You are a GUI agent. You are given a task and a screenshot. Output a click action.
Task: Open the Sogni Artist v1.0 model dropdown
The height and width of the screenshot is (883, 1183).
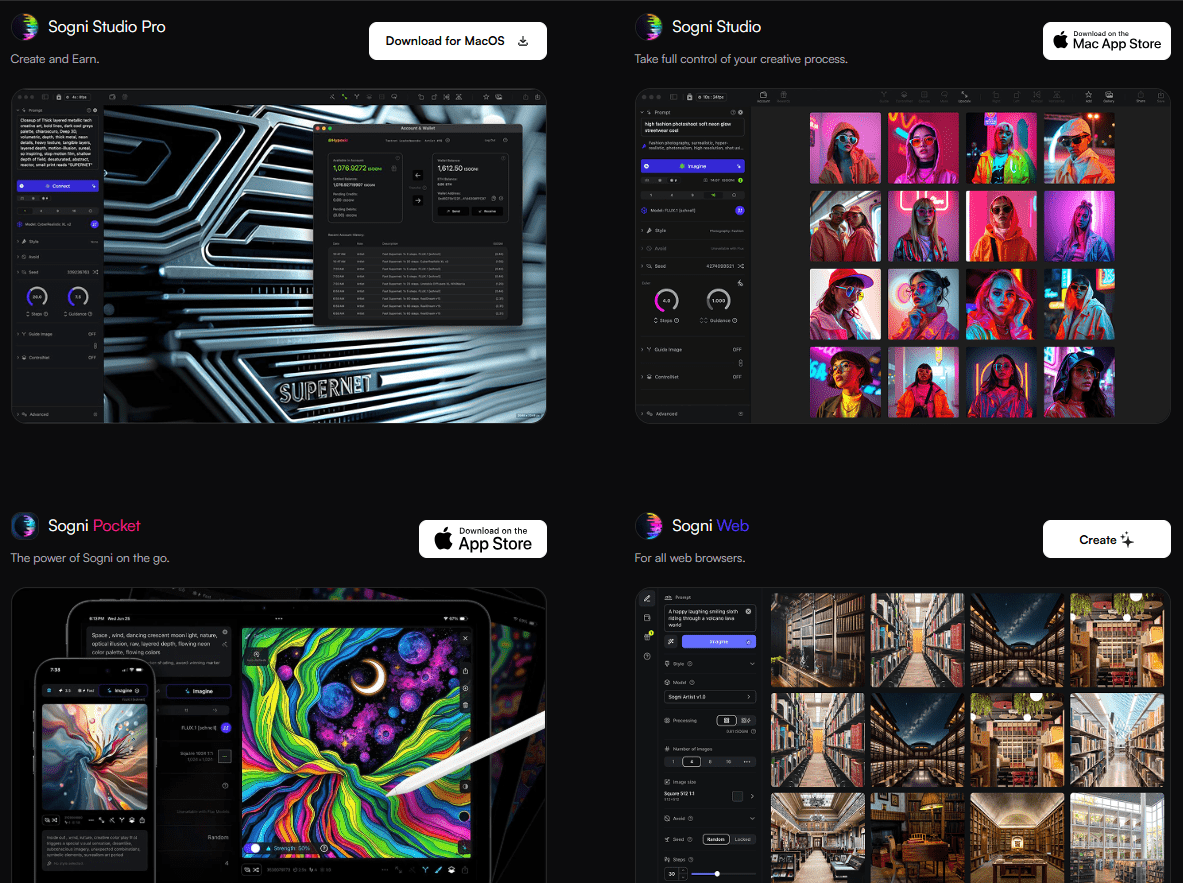coord(709,696)
